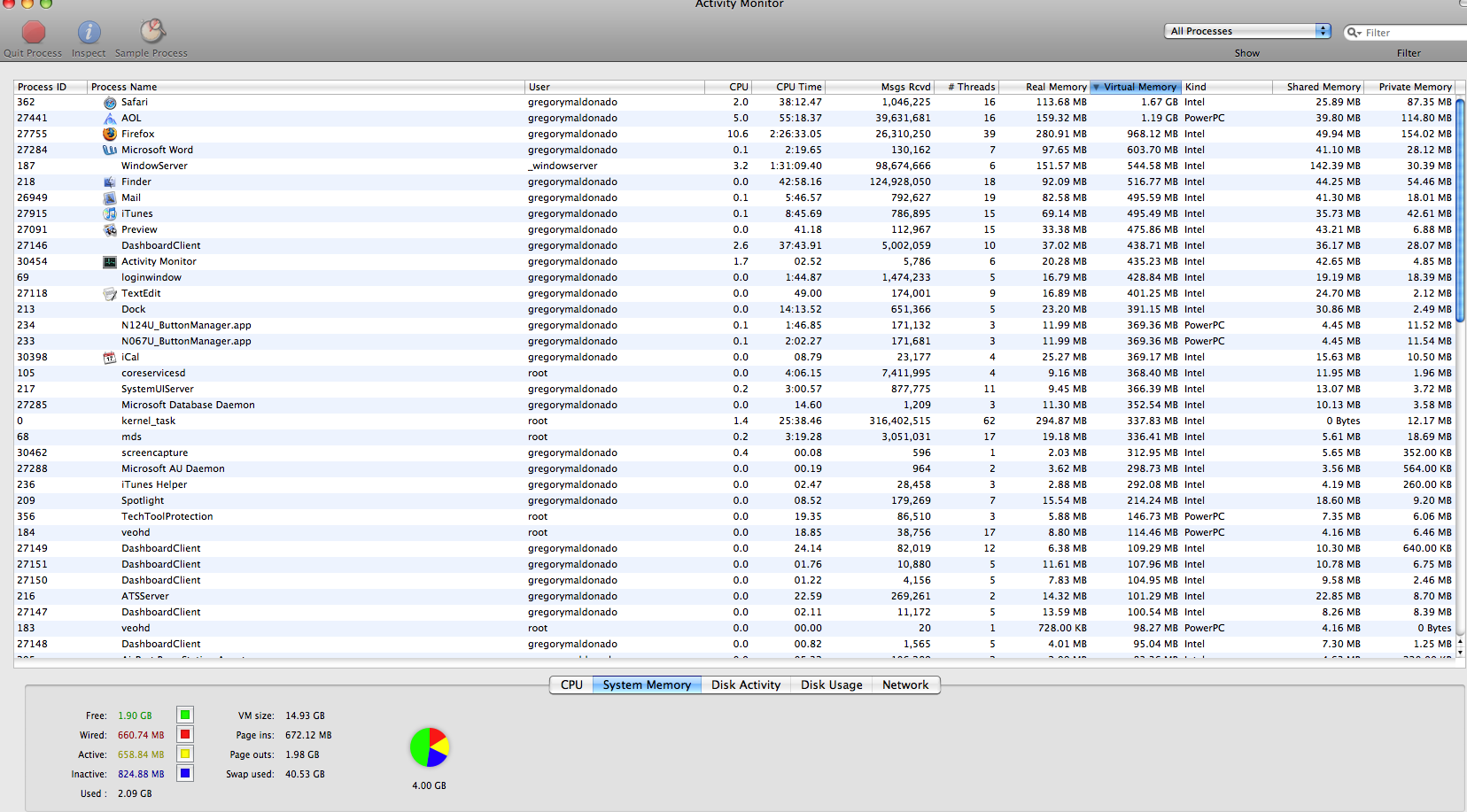The image size is (1467, 812).
Task: Click the Quit Process stop icon
Action: tap(34, 32)
